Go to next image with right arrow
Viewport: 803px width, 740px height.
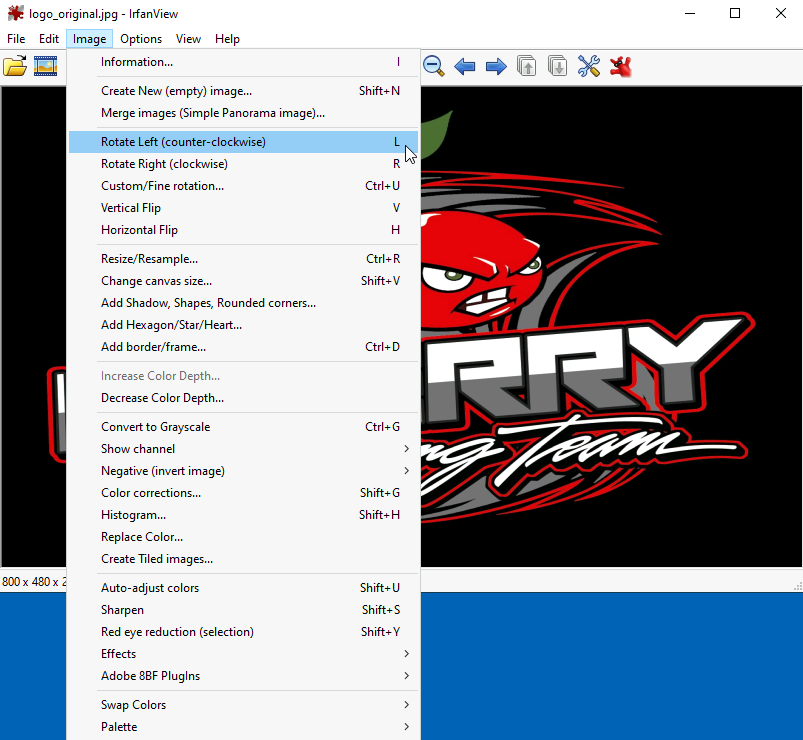[x=496, y=66]
